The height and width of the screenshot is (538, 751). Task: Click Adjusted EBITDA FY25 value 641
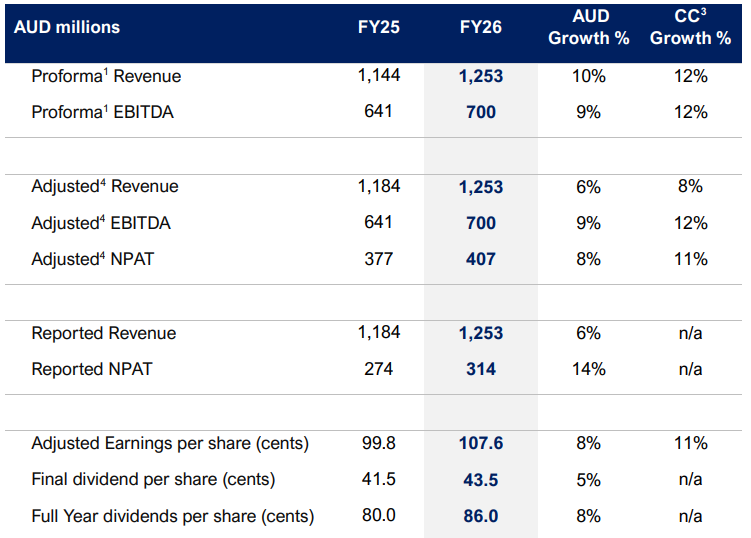pyautogui.click(x=378, y=222)
